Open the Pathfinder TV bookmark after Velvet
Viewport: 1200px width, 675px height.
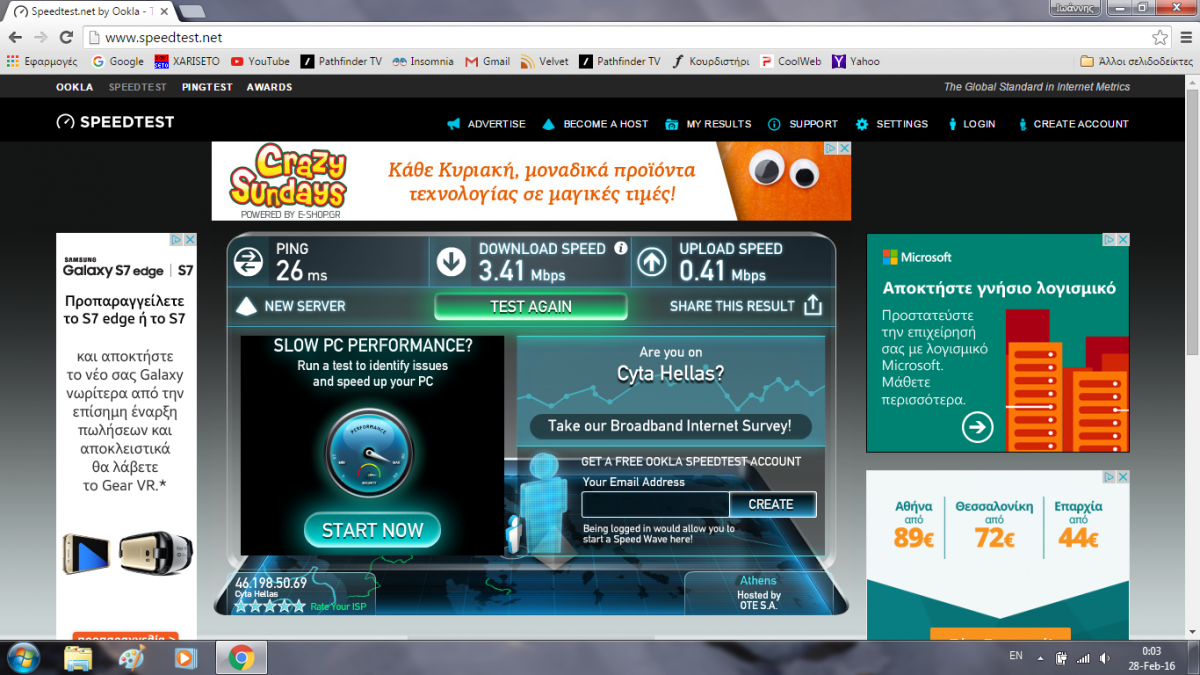click(x=620, y=61)
